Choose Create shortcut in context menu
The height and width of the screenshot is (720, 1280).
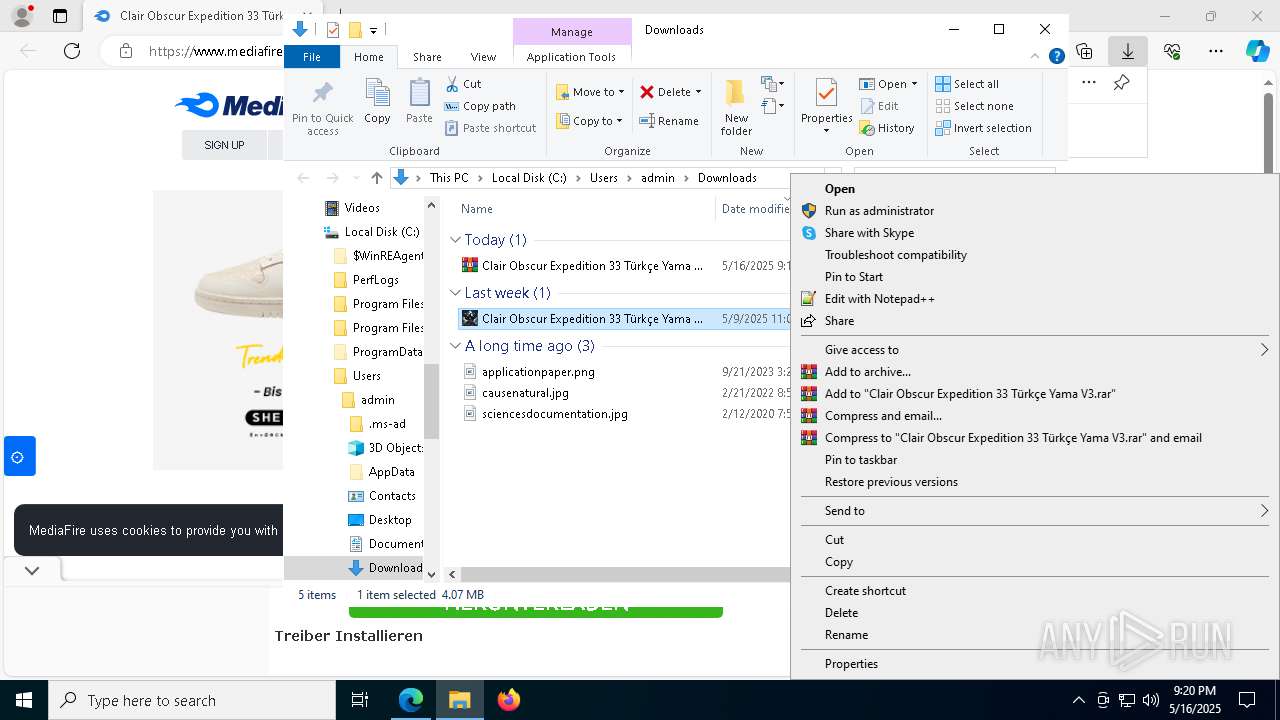[1035, 591]
